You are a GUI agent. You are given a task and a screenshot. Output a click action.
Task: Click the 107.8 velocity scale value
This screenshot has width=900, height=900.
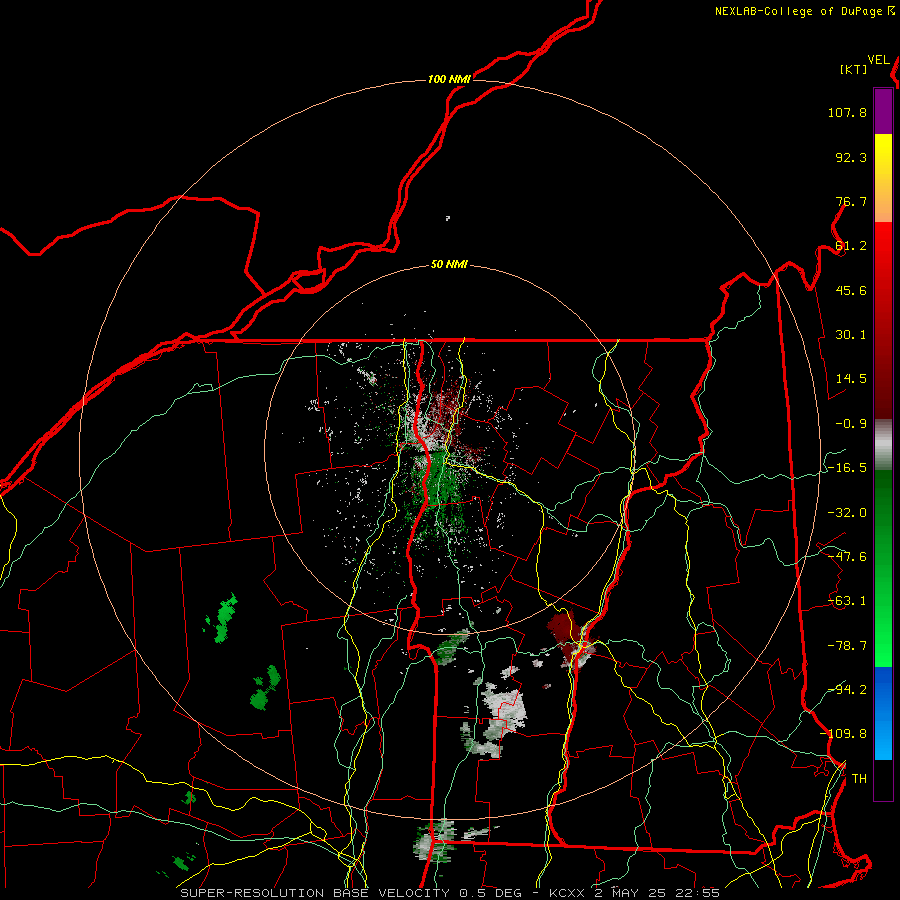coord(847,112)
